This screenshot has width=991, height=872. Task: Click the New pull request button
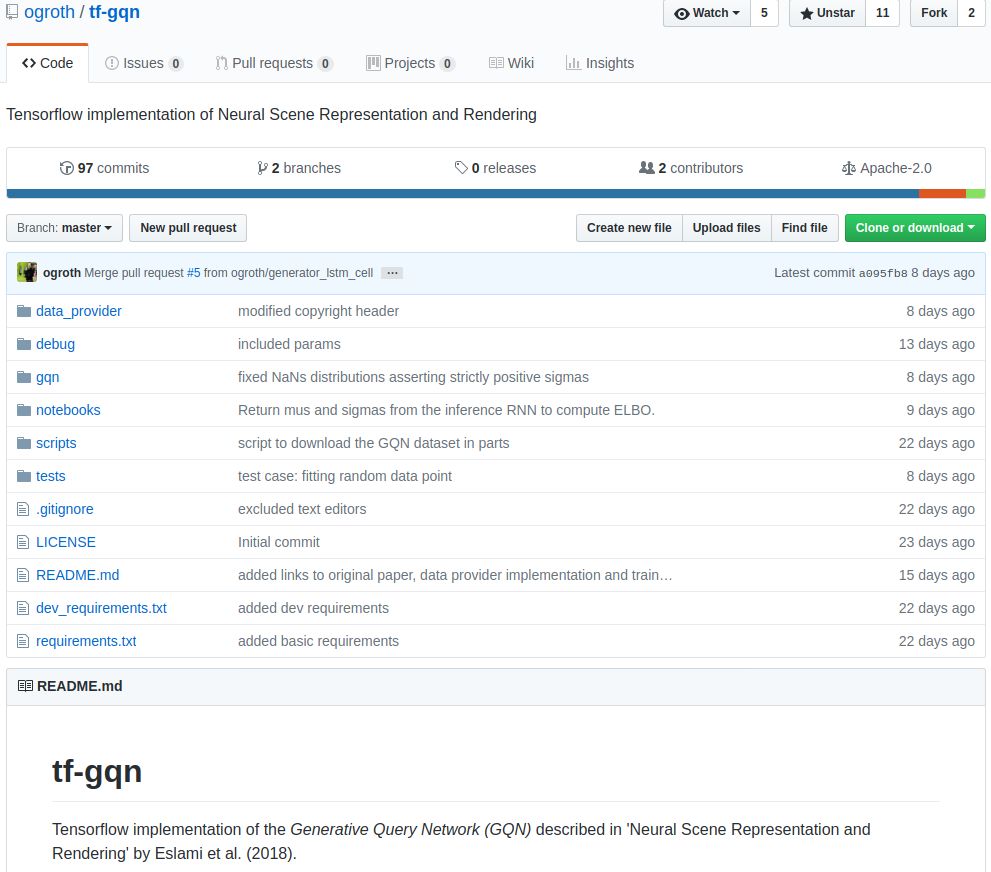click(x=188, y=228)
